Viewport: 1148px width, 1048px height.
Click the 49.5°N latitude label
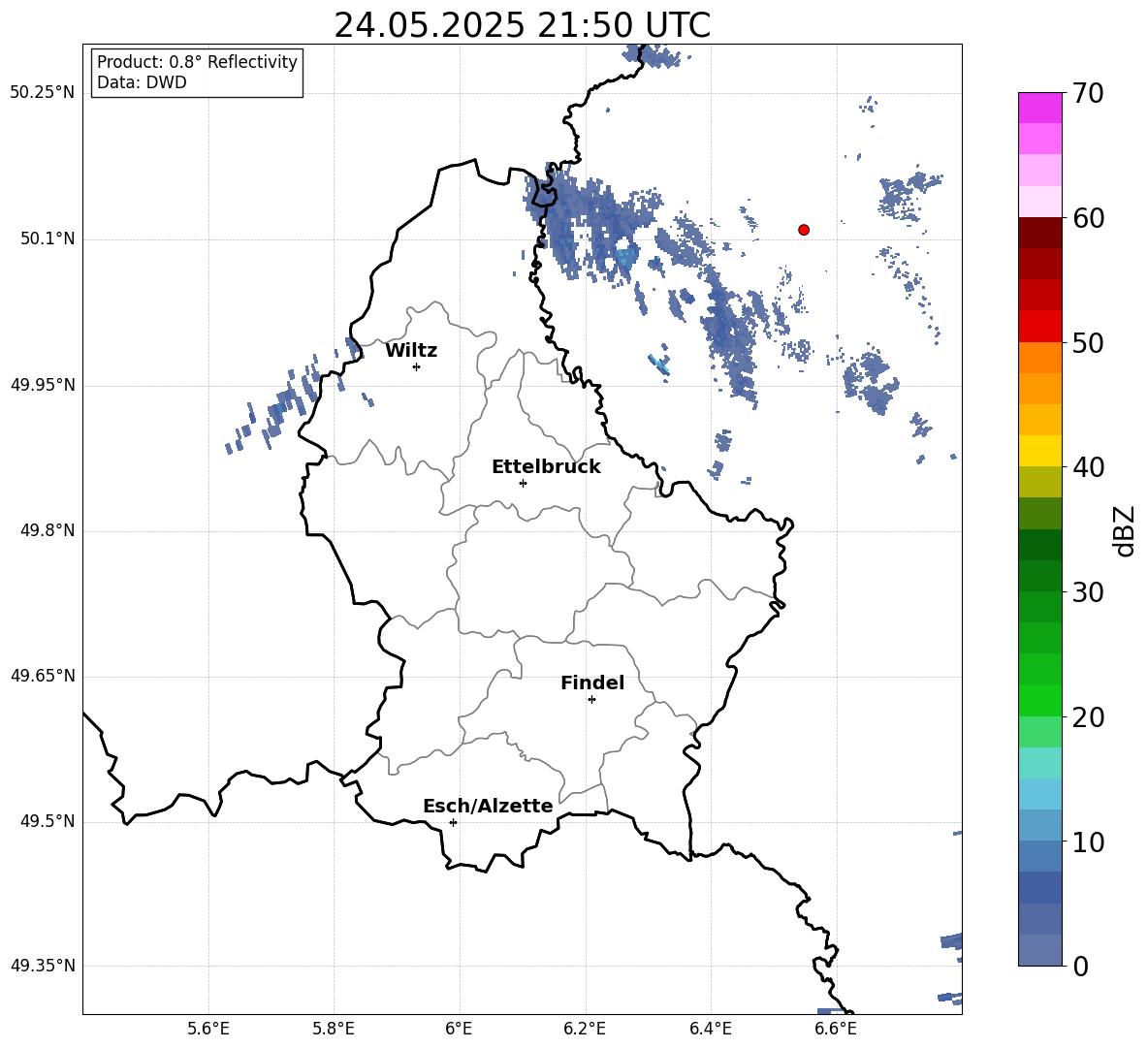pyautogui.click(x=48, y=821)
